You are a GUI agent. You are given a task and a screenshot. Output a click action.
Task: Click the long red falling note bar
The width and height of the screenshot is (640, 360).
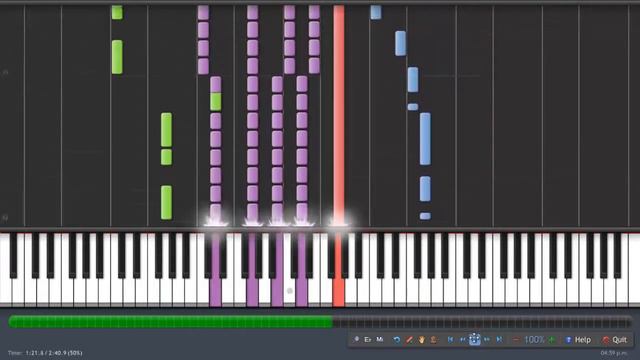(x=339, y=114)
